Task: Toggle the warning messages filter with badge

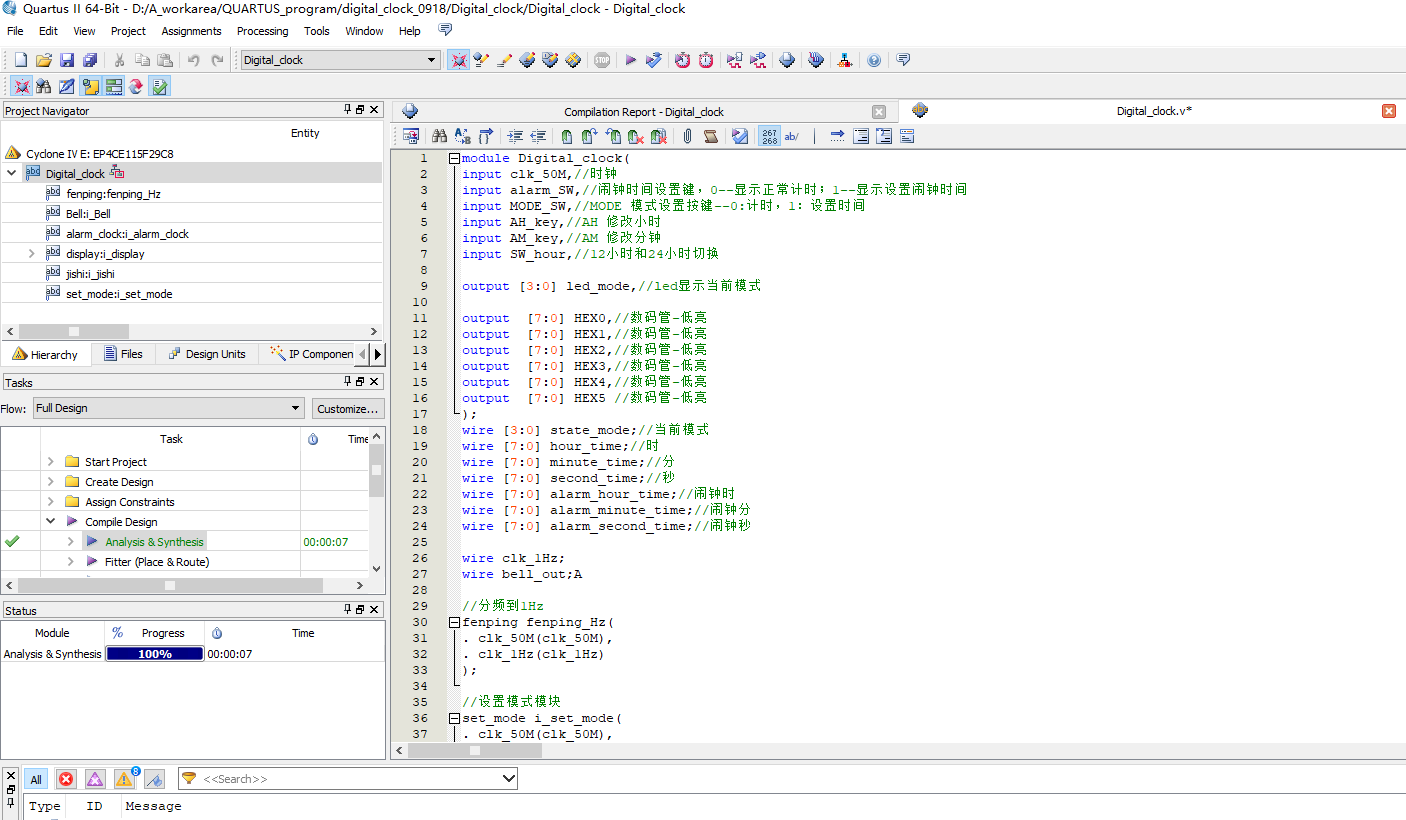Action: click(125, 779)
